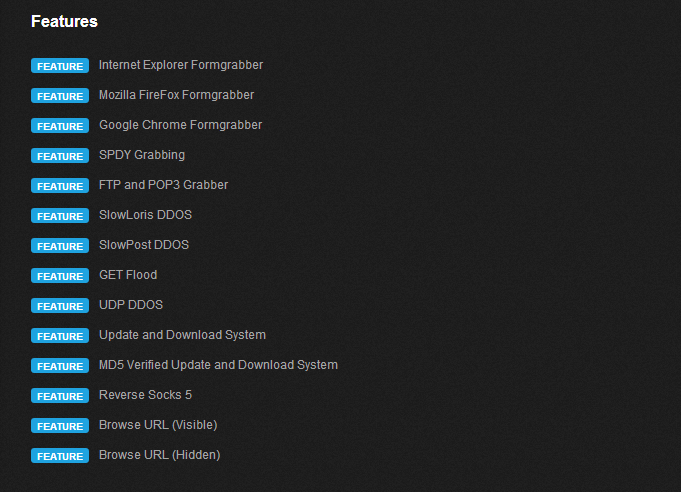Viewport: 681px width, 492px height.
Task: Click FEATURE badge beside GET Flood
Action: 60,275
